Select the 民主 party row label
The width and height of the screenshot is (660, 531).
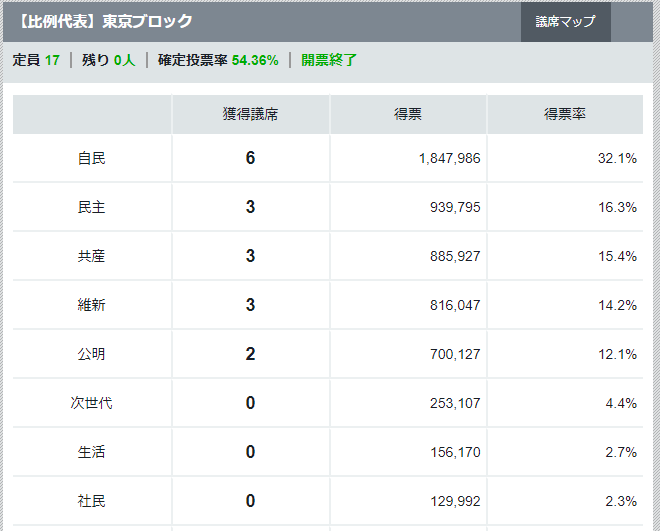coord(91,207)
